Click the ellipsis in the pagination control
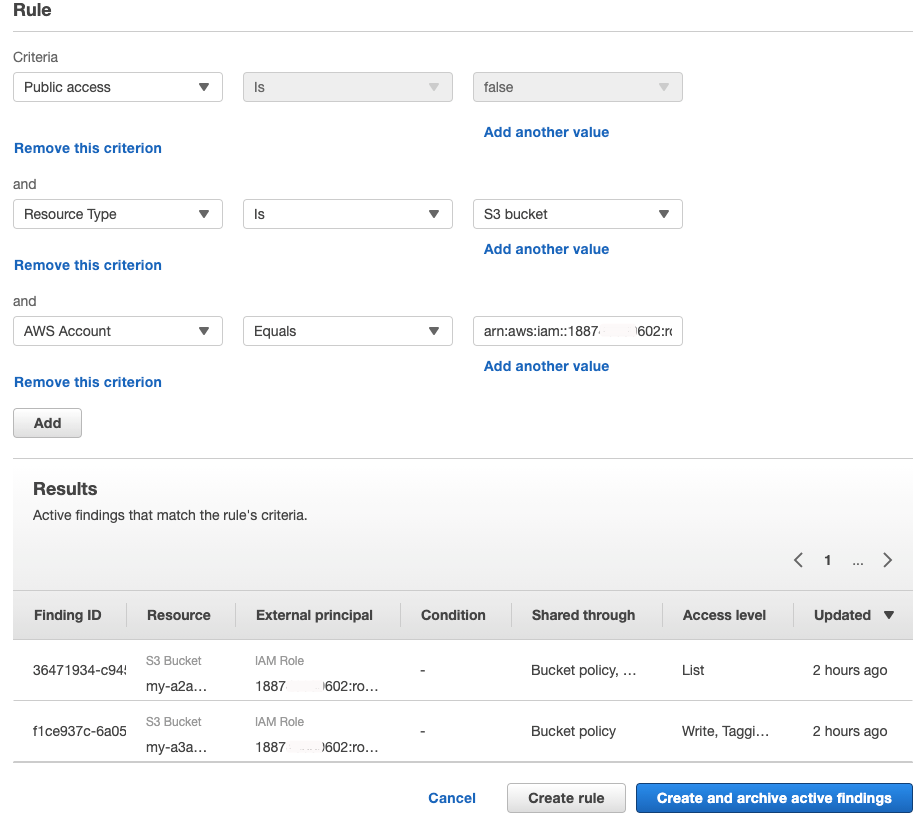This screenshot has width=922, height=814. pyautogui.click(x=857, y=561)
